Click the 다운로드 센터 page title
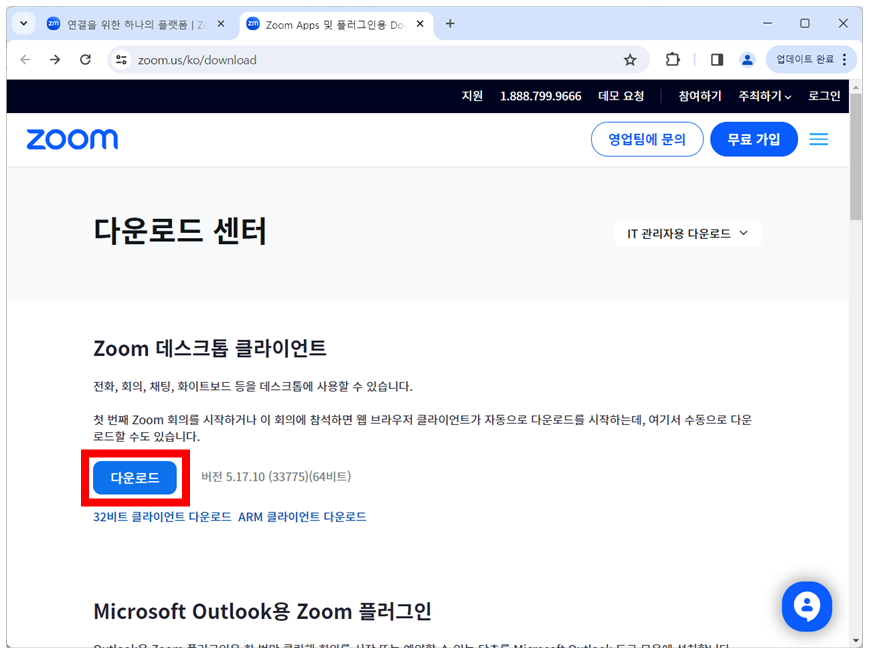Viewport: 869px width, 654px height. 180,231
